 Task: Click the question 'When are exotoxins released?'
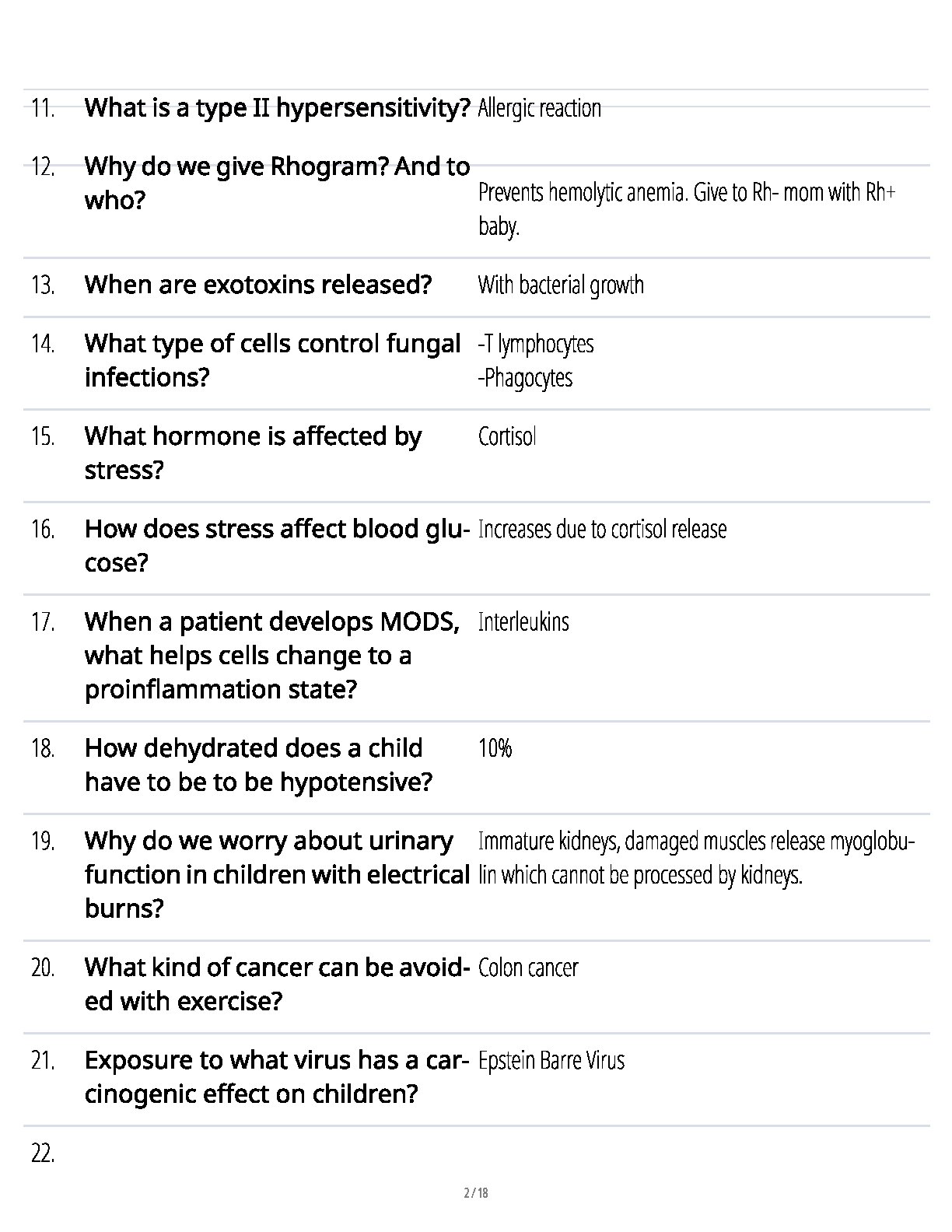coord(258,285)
